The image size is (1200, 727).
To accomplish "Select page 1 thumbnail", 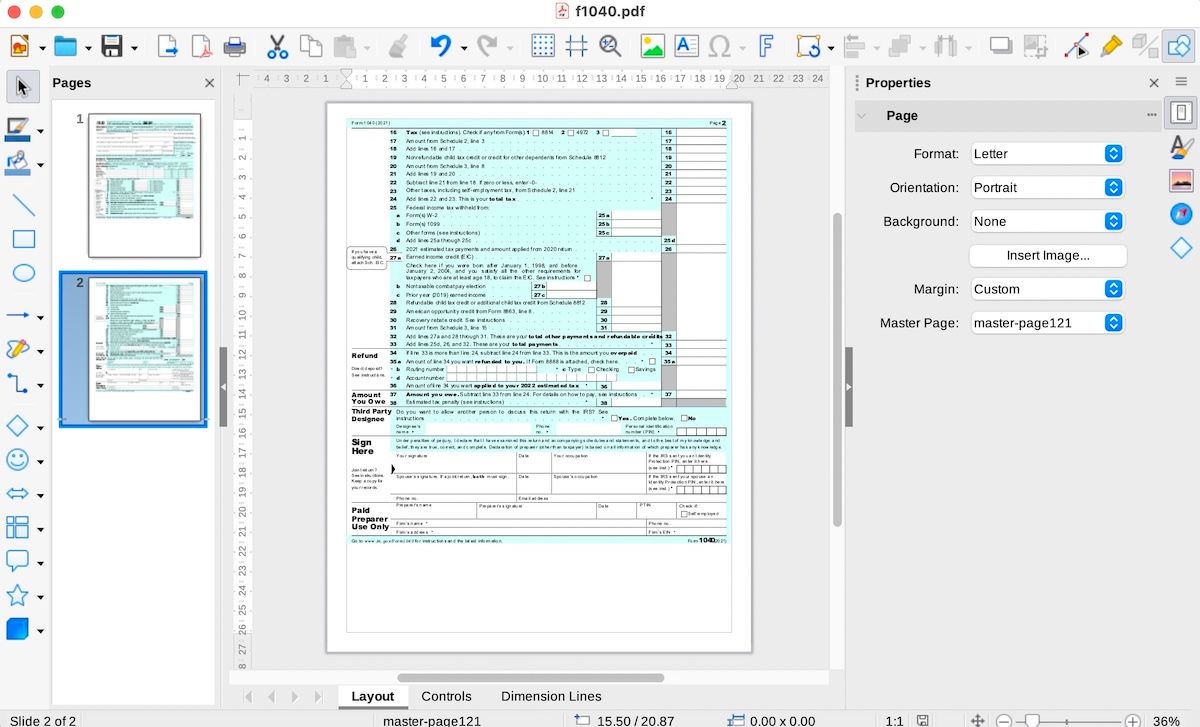I will pos(144,185).
